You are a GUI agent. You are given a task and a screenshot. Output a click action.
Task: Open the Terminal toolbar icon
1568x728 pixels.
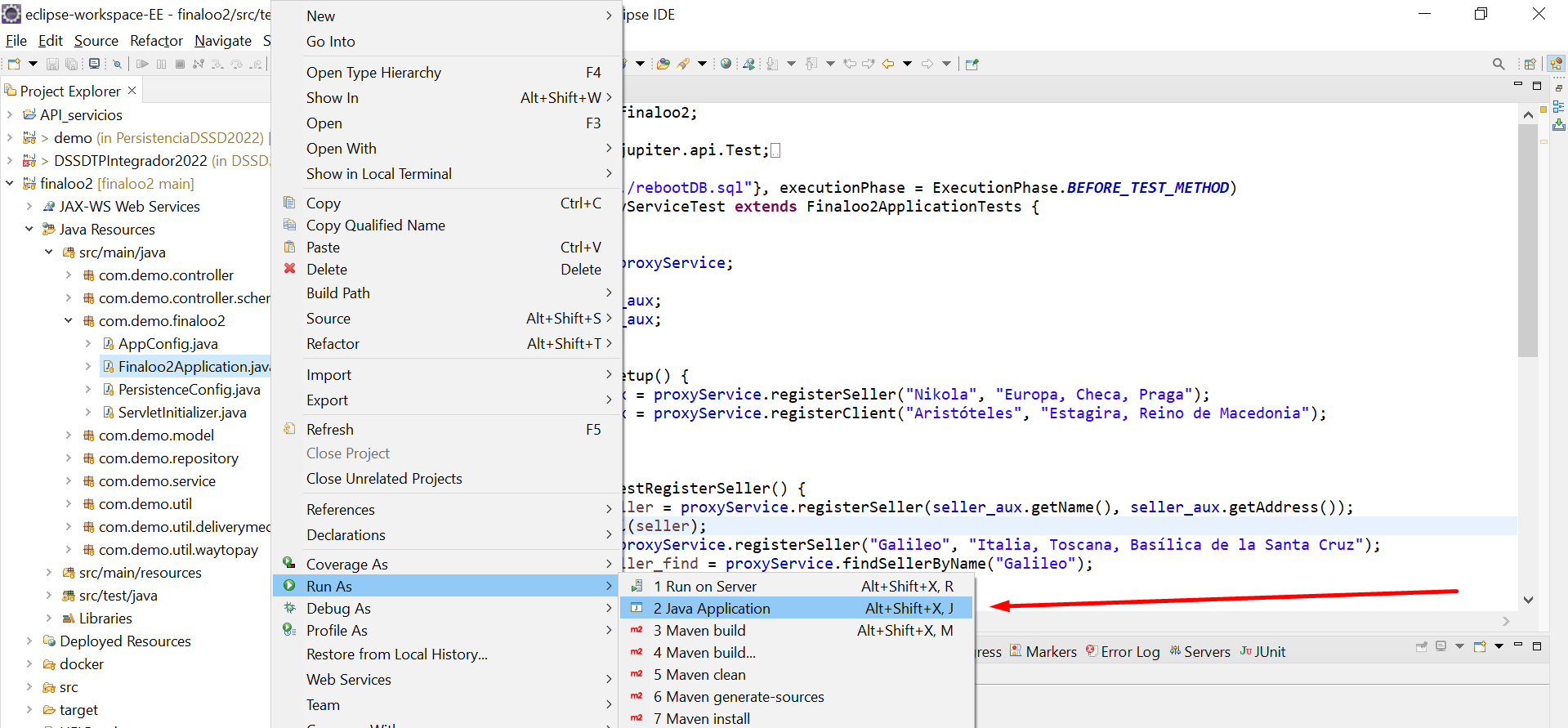click(x=95, y=64)
